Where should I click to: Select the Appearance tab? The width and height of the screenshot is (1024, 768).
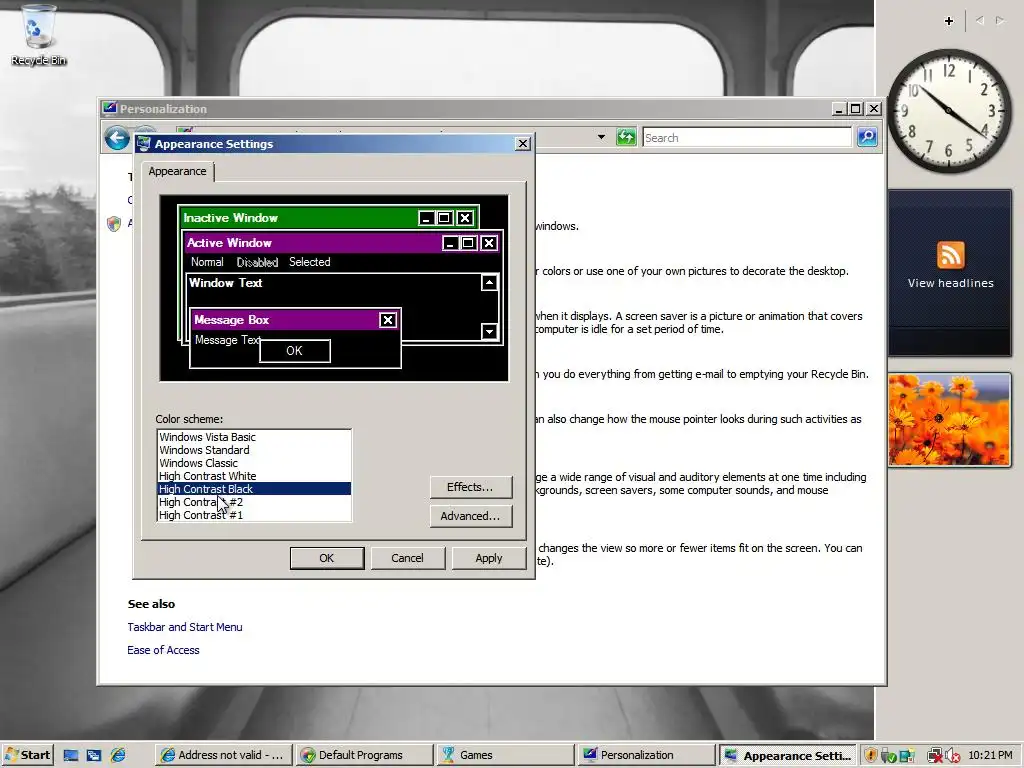click(177, 171)
